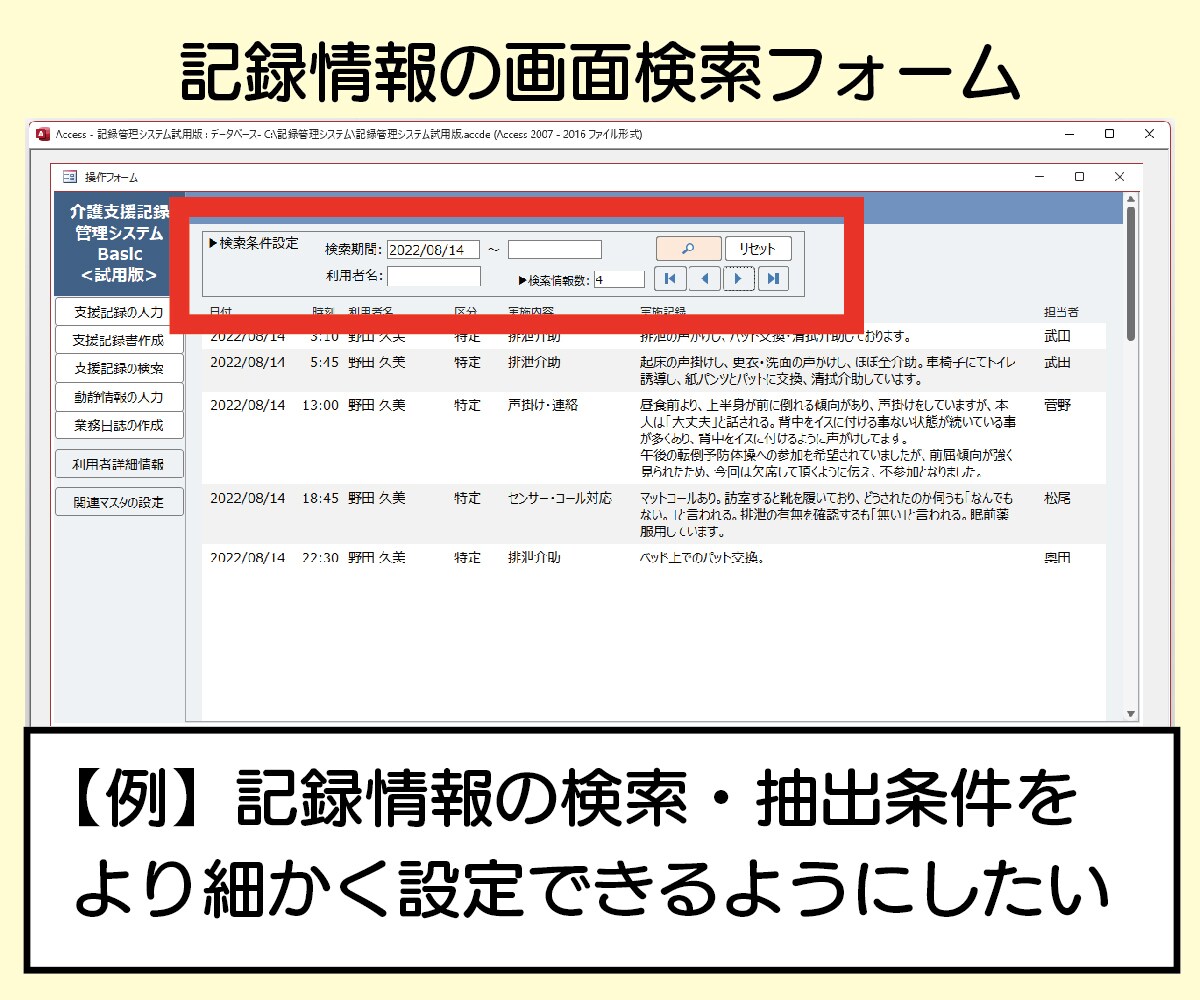Click the staff name 松尾
The image size is (1200, 1000).
tap(1057, 498)
